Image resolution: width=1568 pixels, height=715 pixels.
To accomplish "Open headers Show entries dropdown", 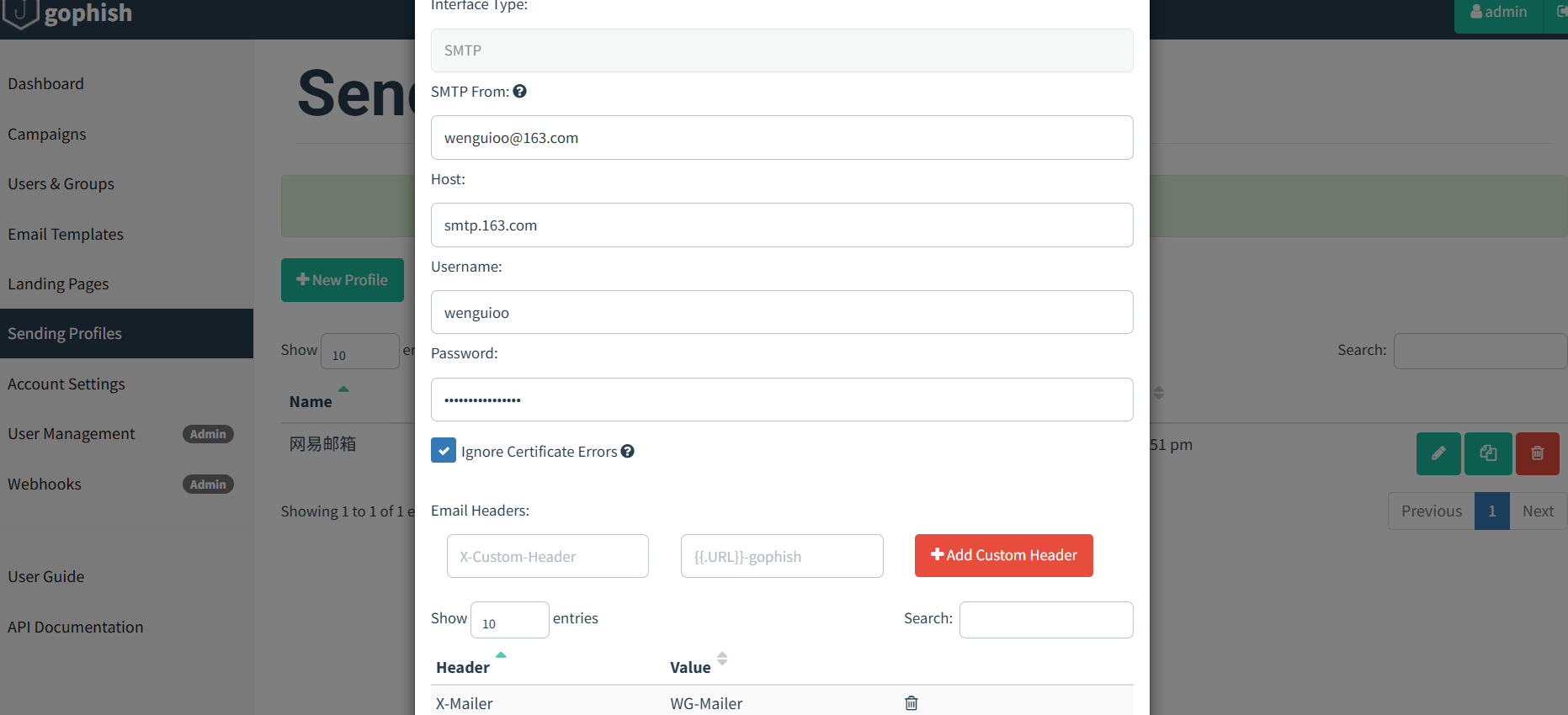I will click(509, 621).
